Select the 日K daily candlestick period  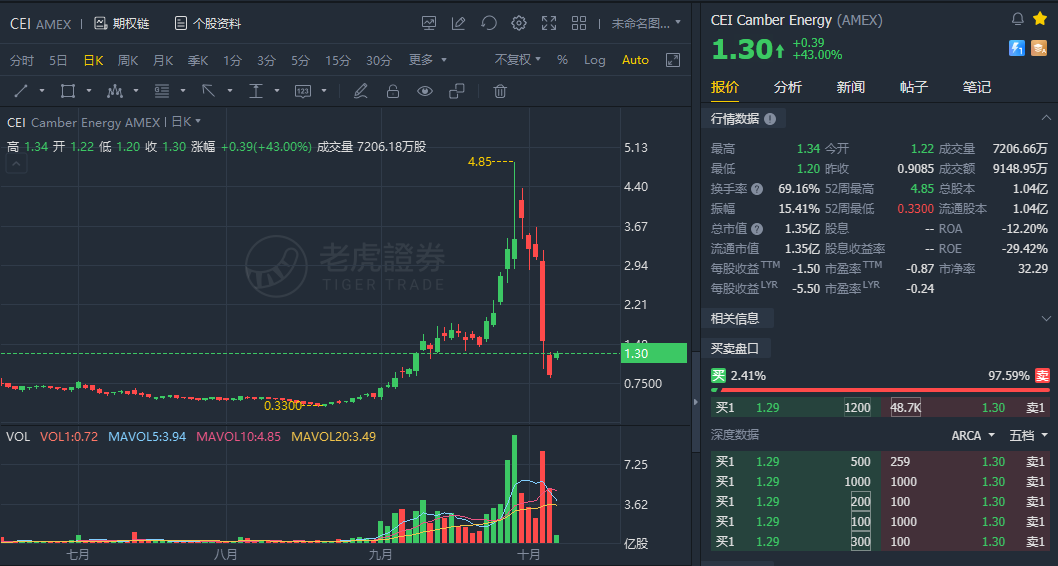[x=93, y=60]
